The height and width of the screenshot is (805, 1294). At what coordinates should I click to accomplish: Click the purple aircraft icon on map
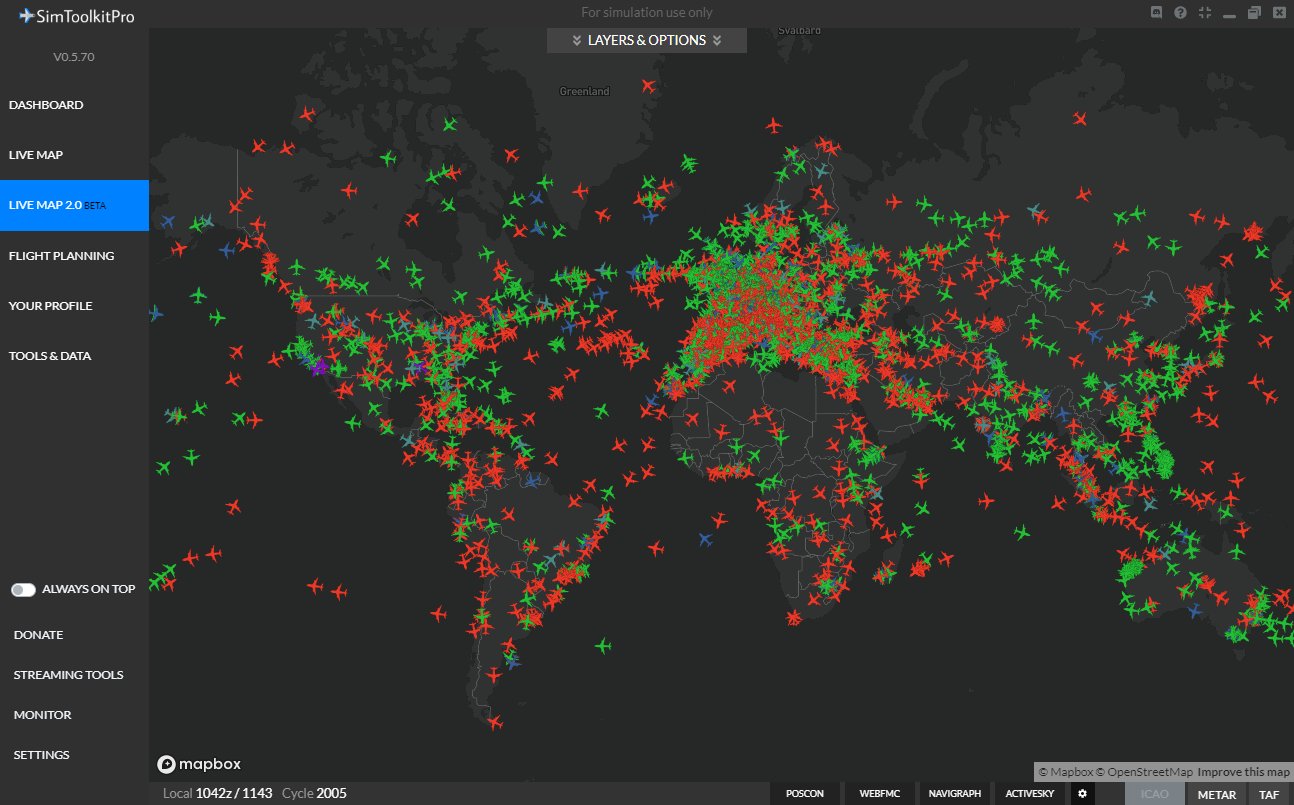[x=319, y=368]
